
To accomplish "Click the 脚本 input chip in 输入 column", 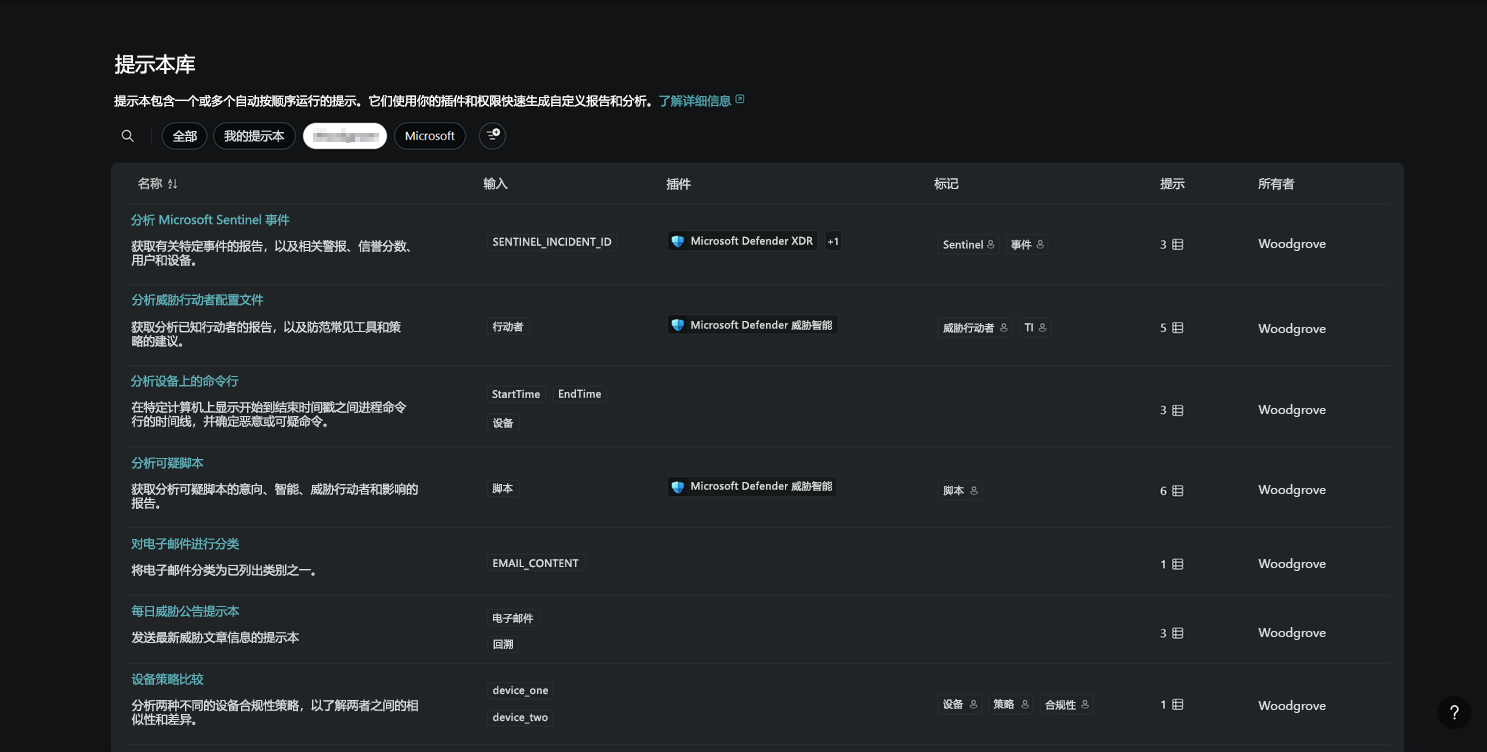I will tap(503, 489).
